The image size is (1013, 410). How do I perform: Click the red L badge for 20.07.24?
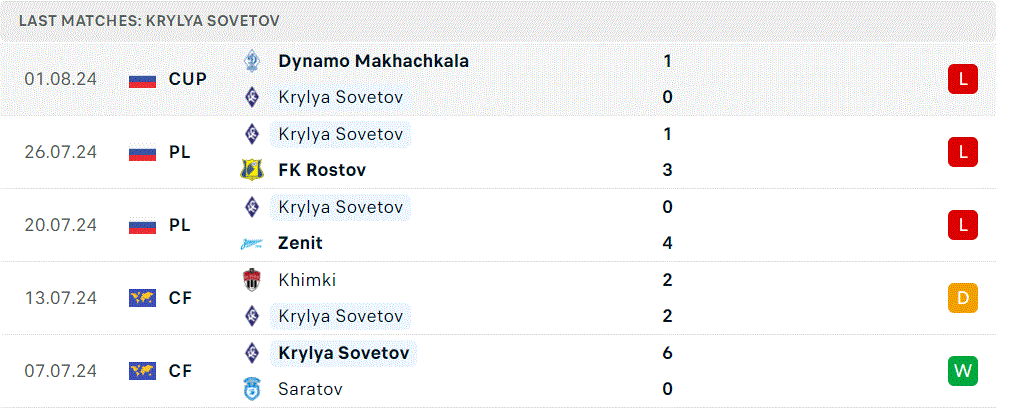963,225
